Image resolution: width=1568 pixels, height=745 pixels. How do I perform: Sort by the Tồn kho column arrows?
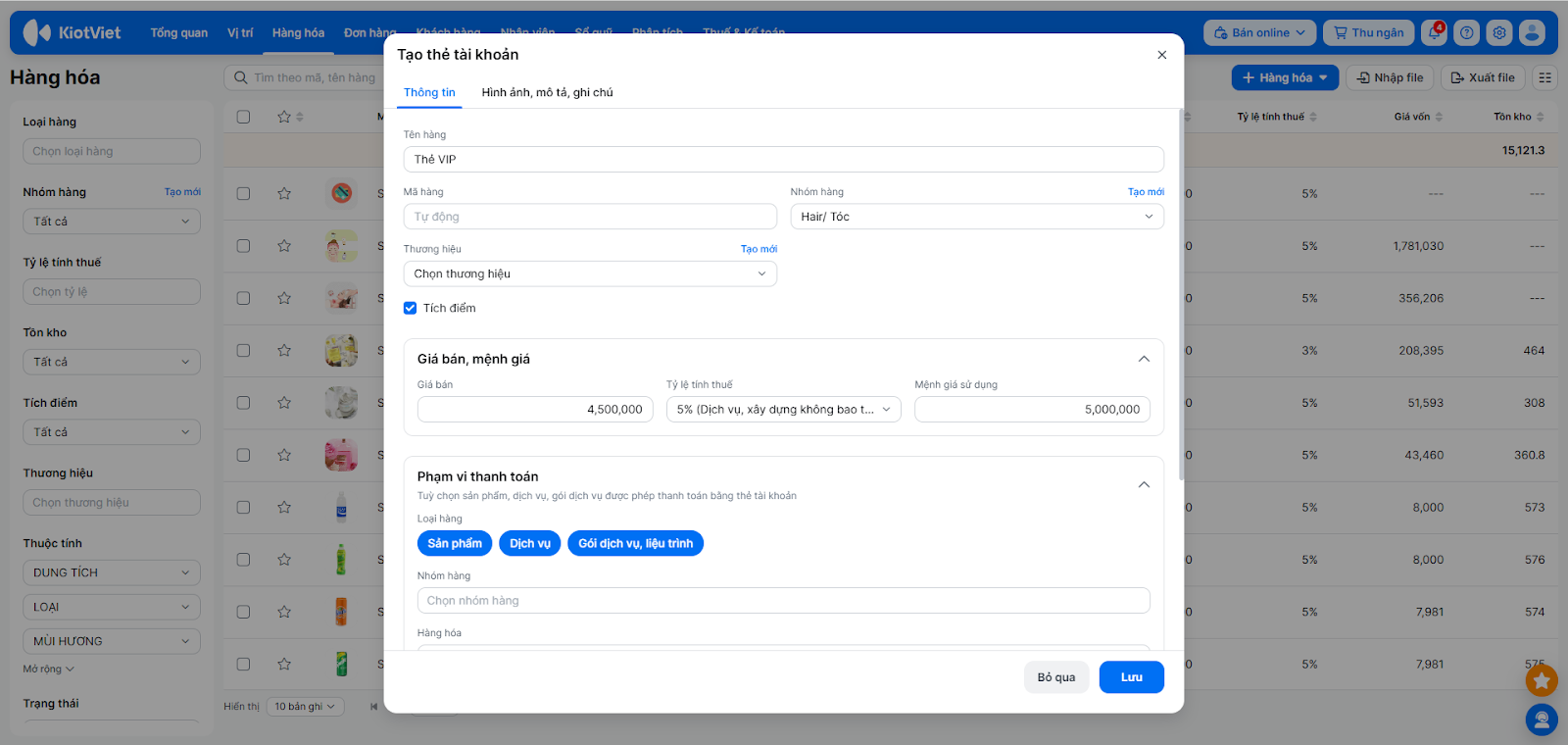pyautogui.click(x=1540, y=117)
